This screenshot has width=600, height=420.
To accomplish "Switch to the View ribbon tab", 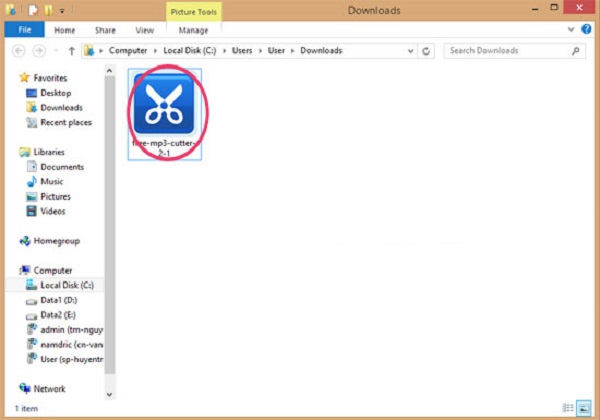I will 145,30.
